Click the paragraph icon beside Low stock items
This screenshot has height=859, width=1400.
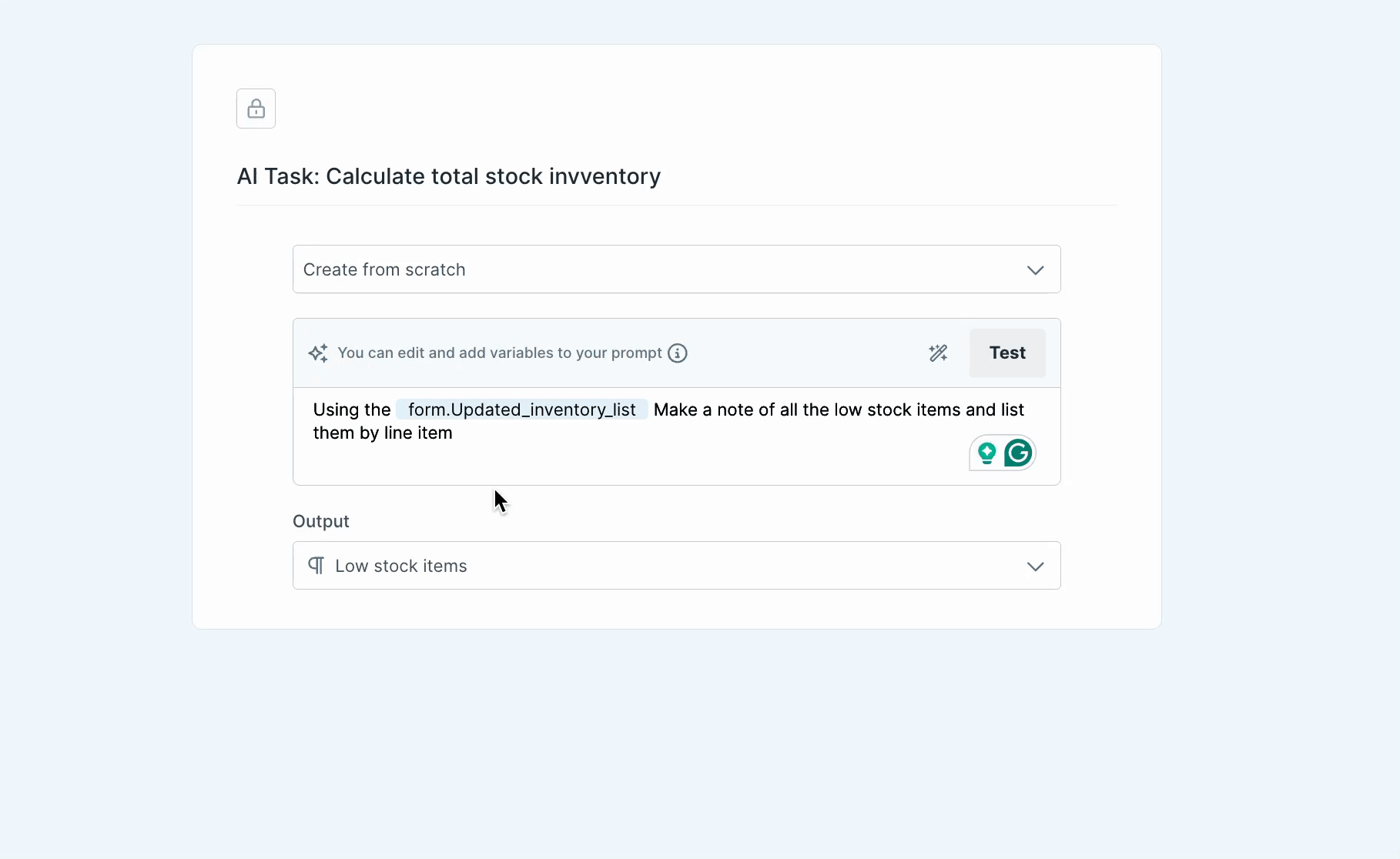coord(316,565)
